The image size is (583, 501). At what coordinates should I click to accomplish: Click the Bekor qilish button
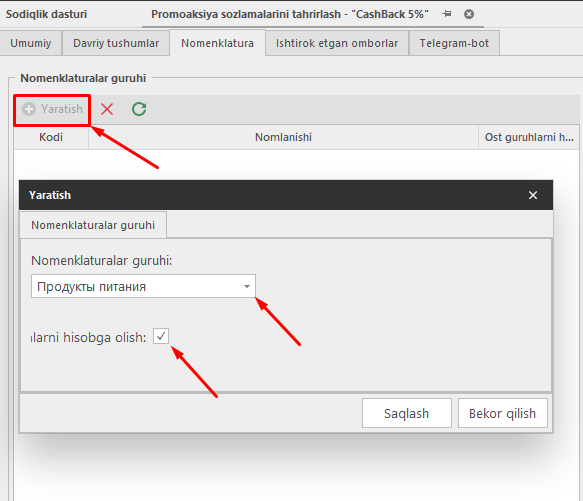503,413
